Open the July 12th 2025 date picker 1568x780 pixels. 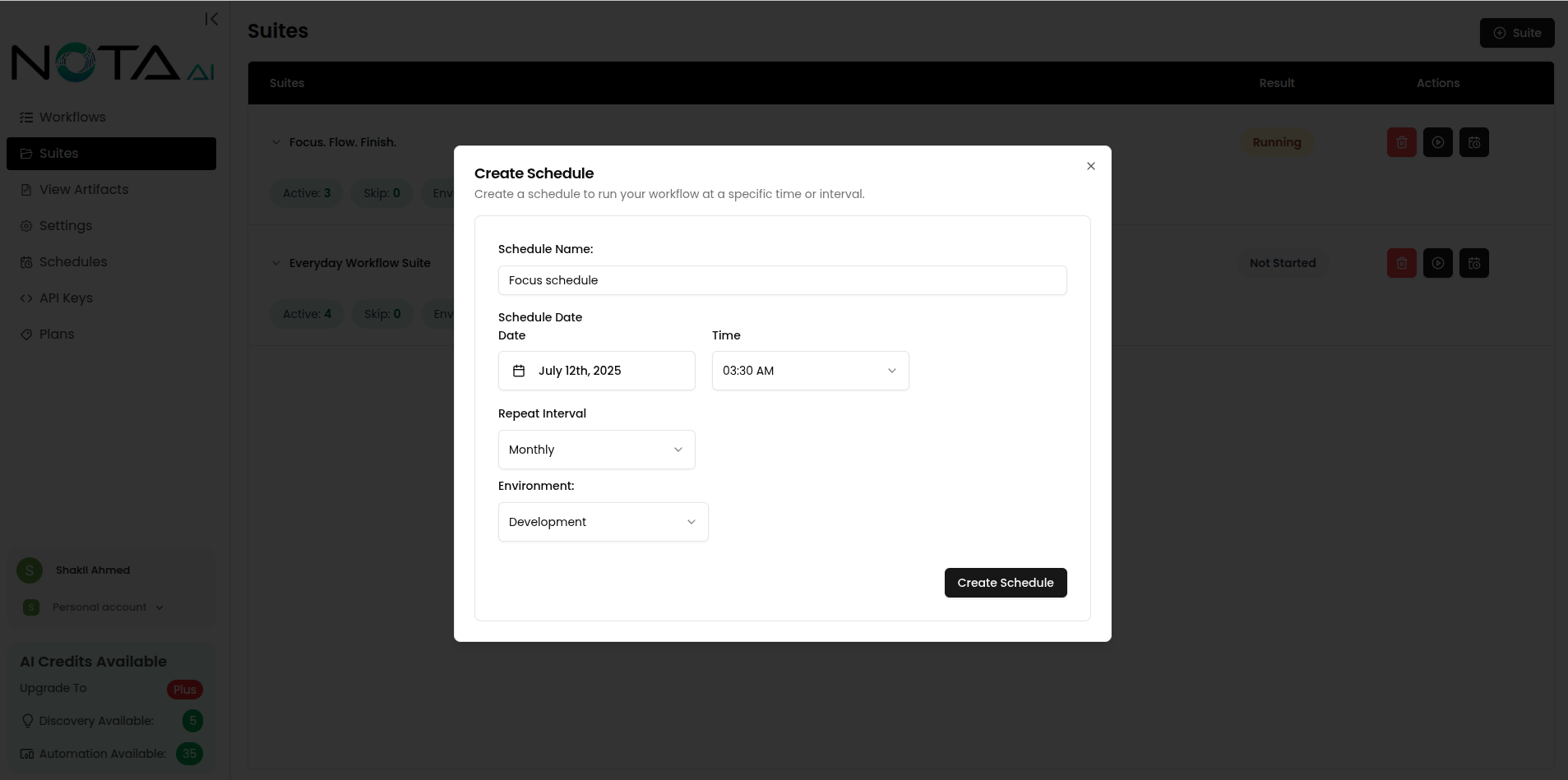click(x=596, y=371)
